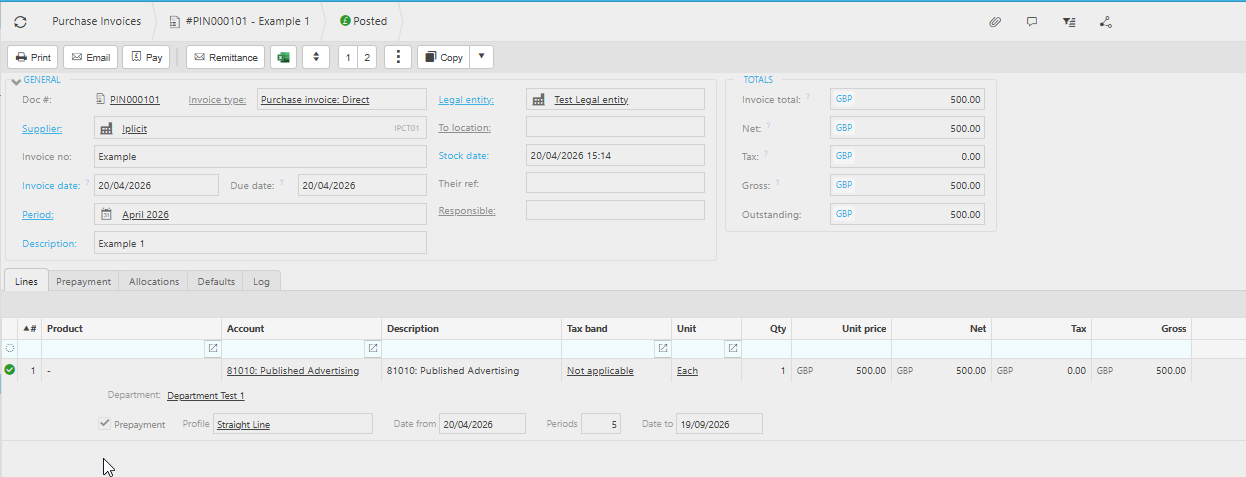Image resolution: width=1246 pixels, height=477 pixels.
Task: Click the Supplier field label link
Action: click(x=42, y=129)
